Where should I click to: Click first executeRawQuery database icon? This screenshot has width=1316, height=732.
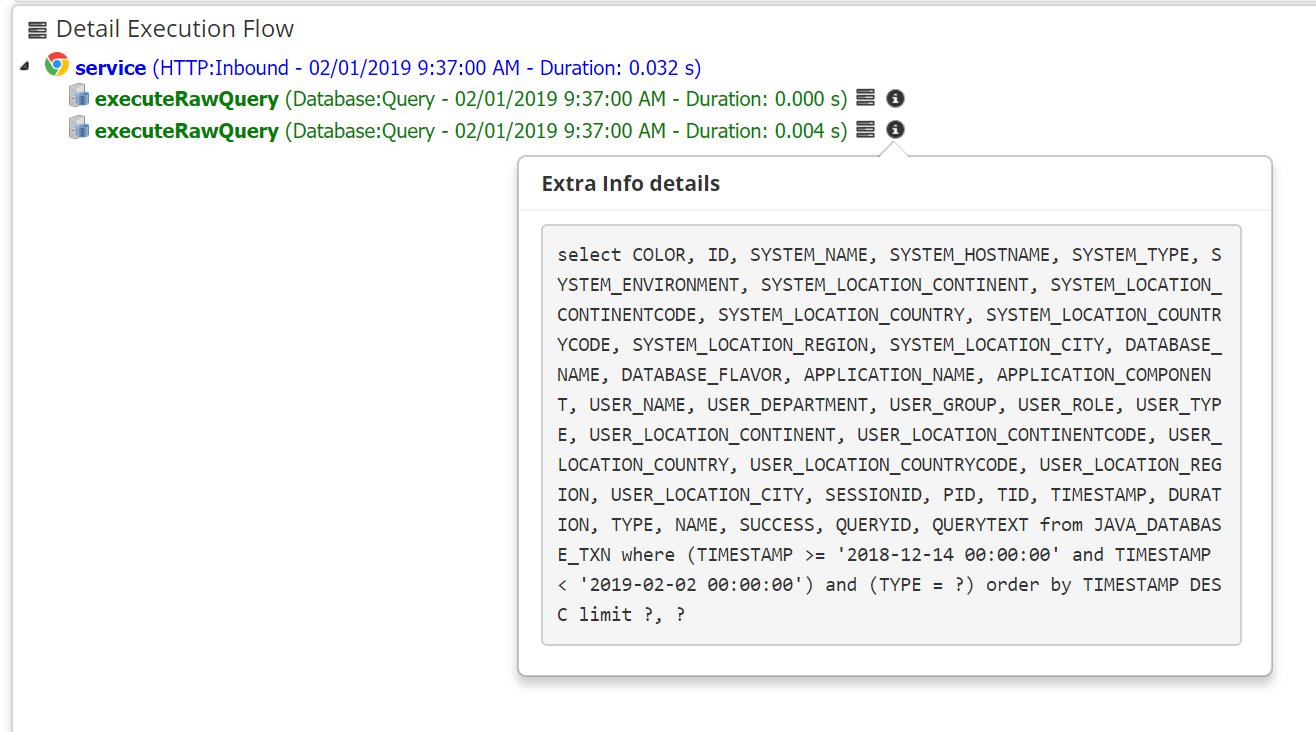[79, 97]
